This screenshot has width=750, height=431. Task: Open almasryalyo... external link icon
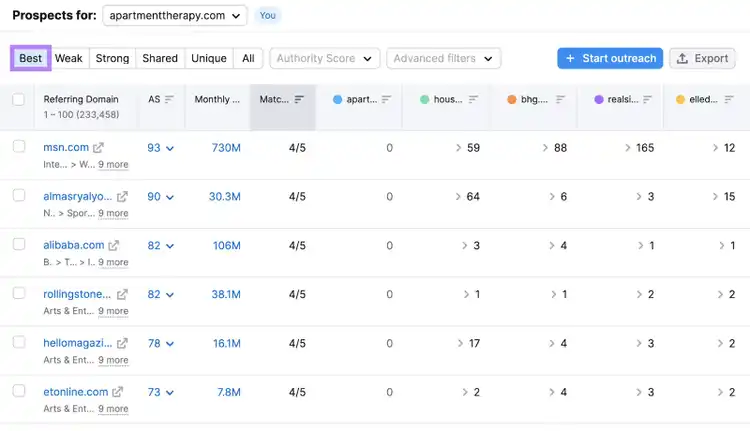122,197
